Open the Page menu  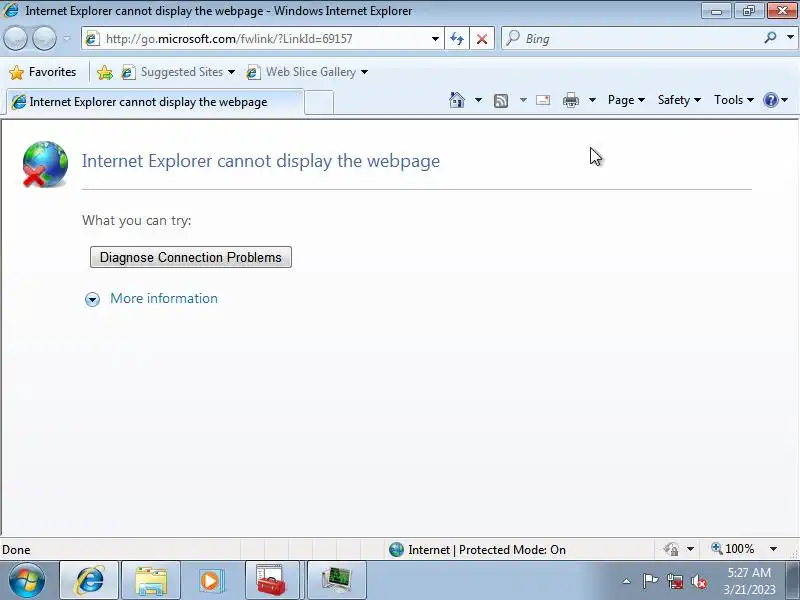point(626,100)
